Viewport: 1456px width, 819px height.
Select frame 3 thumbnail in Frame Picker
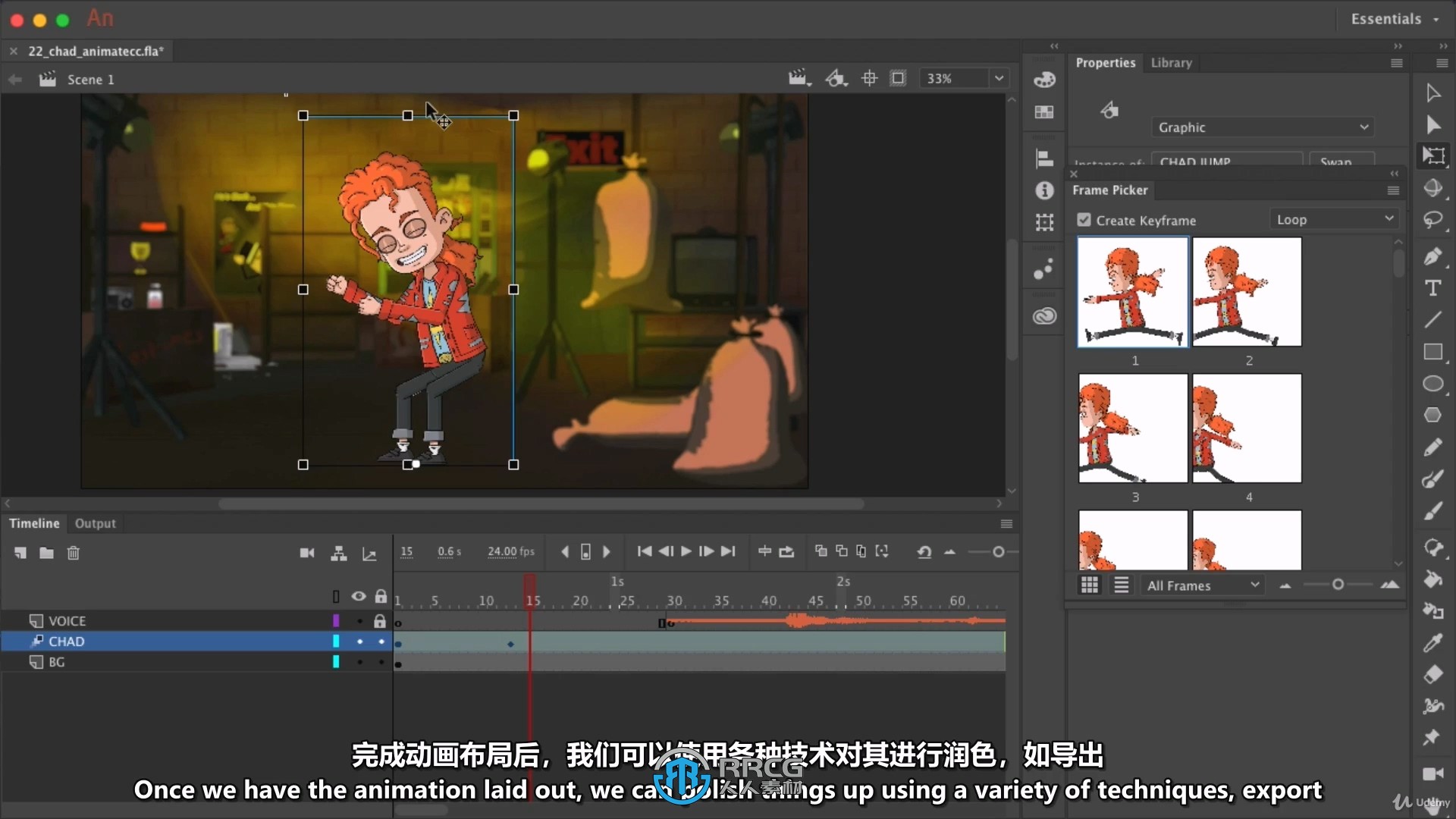[1133, 428]
